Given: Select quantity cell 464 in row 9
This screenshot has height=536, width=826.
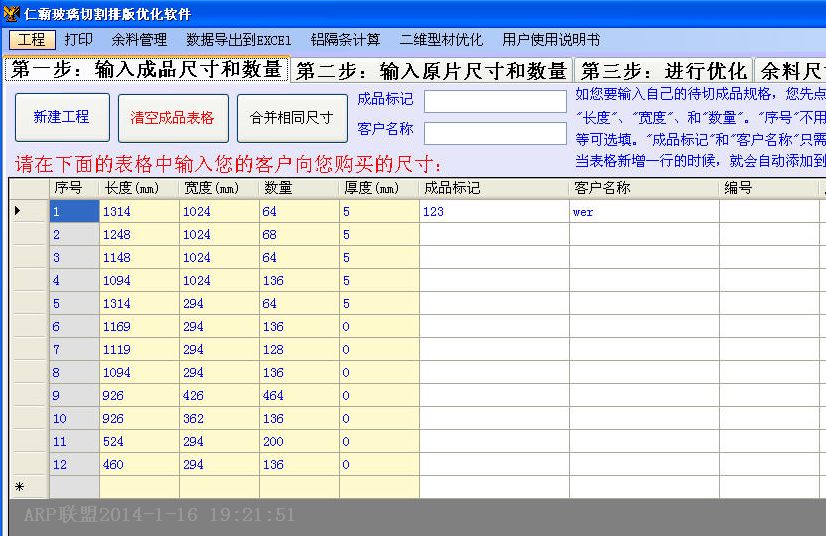Looking at the screenshot, I should click(299, 395).
